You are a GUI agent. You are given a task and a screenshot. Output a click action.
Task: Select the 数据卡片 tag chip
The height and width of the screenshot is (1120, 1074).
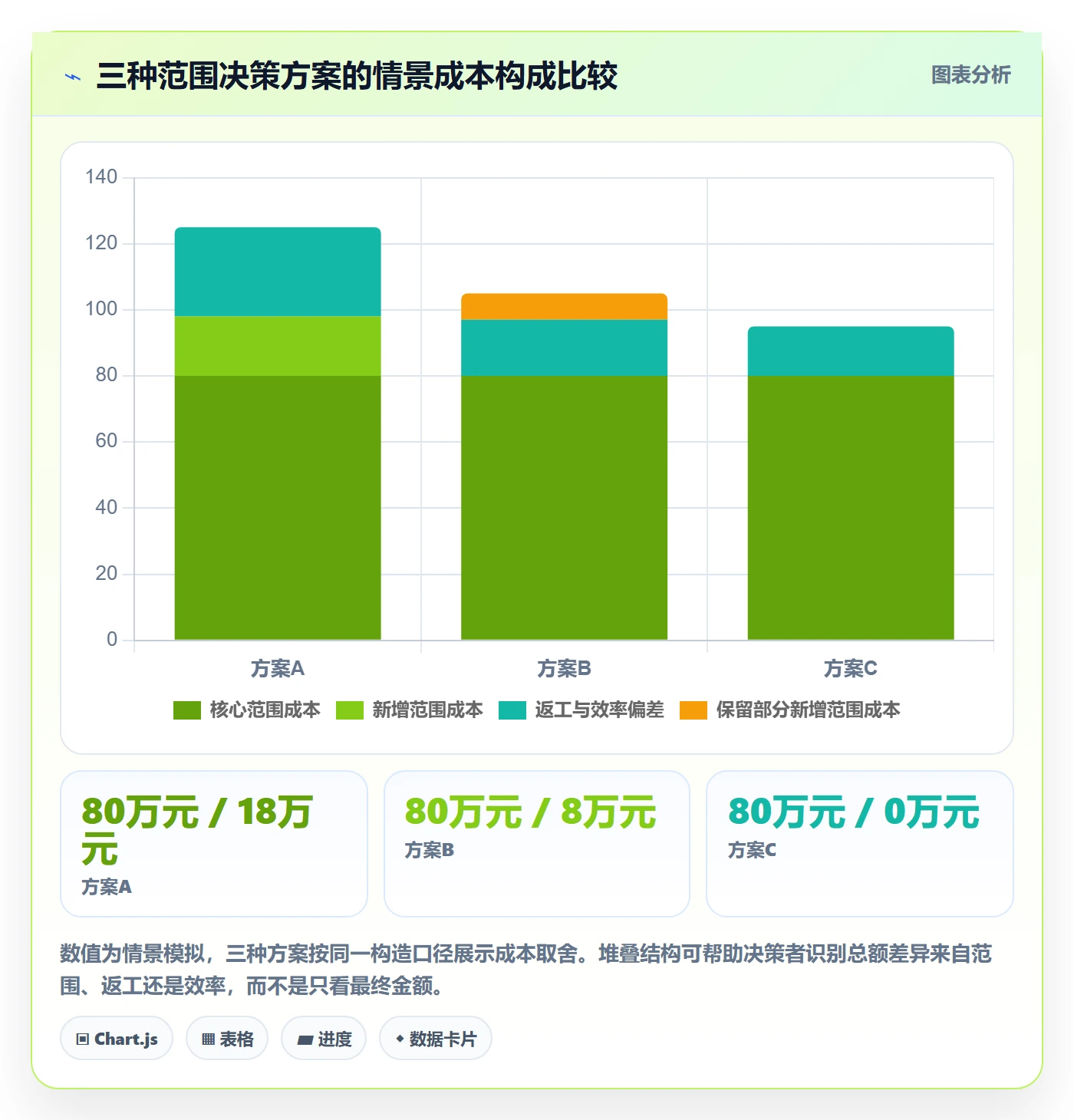[436, 1039]
